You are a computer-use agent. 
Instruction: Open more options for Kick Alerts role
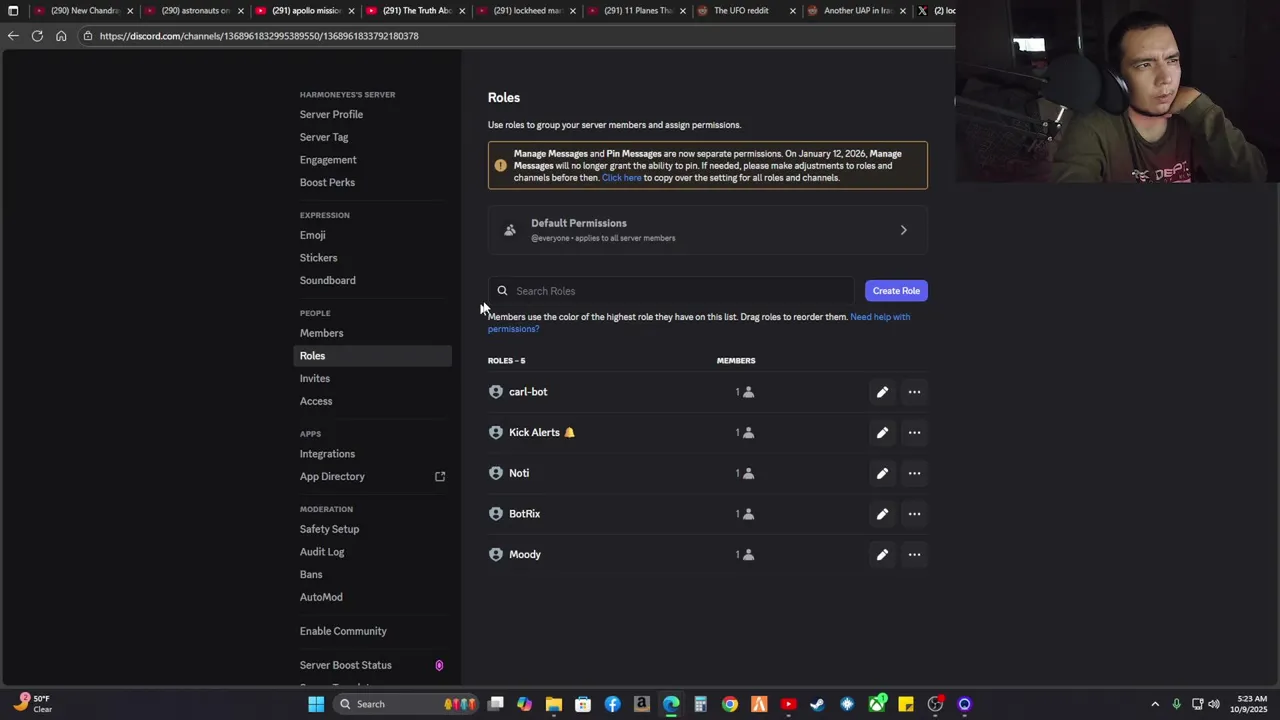click(x=914, y=433)
